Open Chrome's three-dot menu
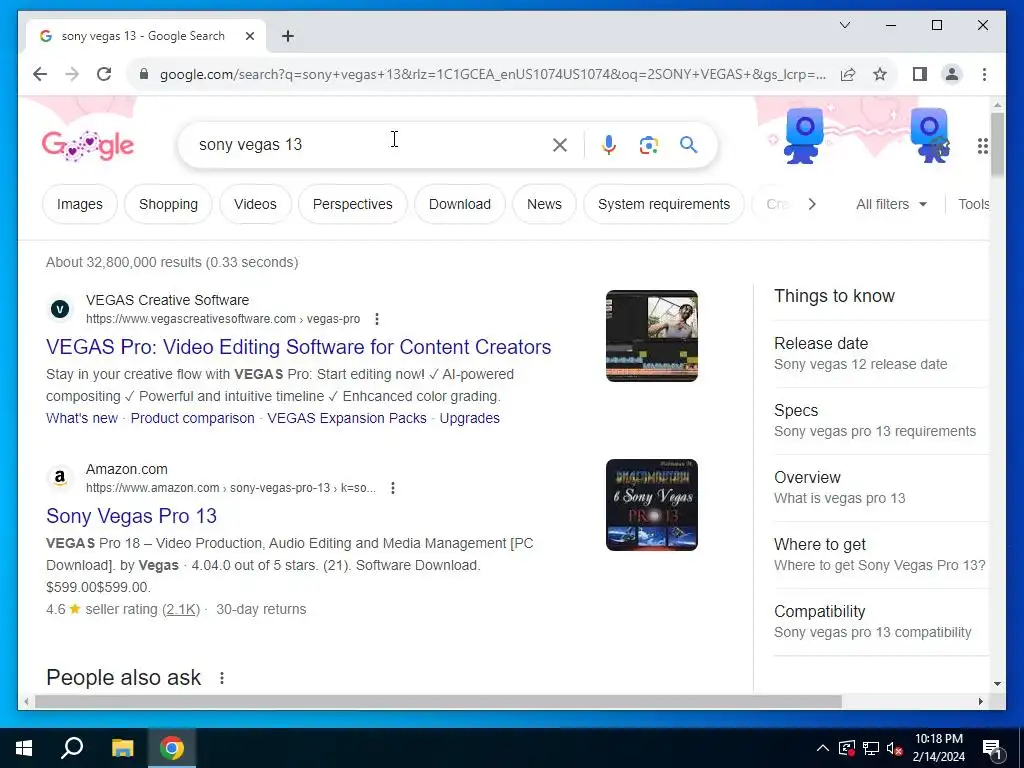Viewport: 1024px width, 768px height. pyautogui.click(x=984, y=74)
